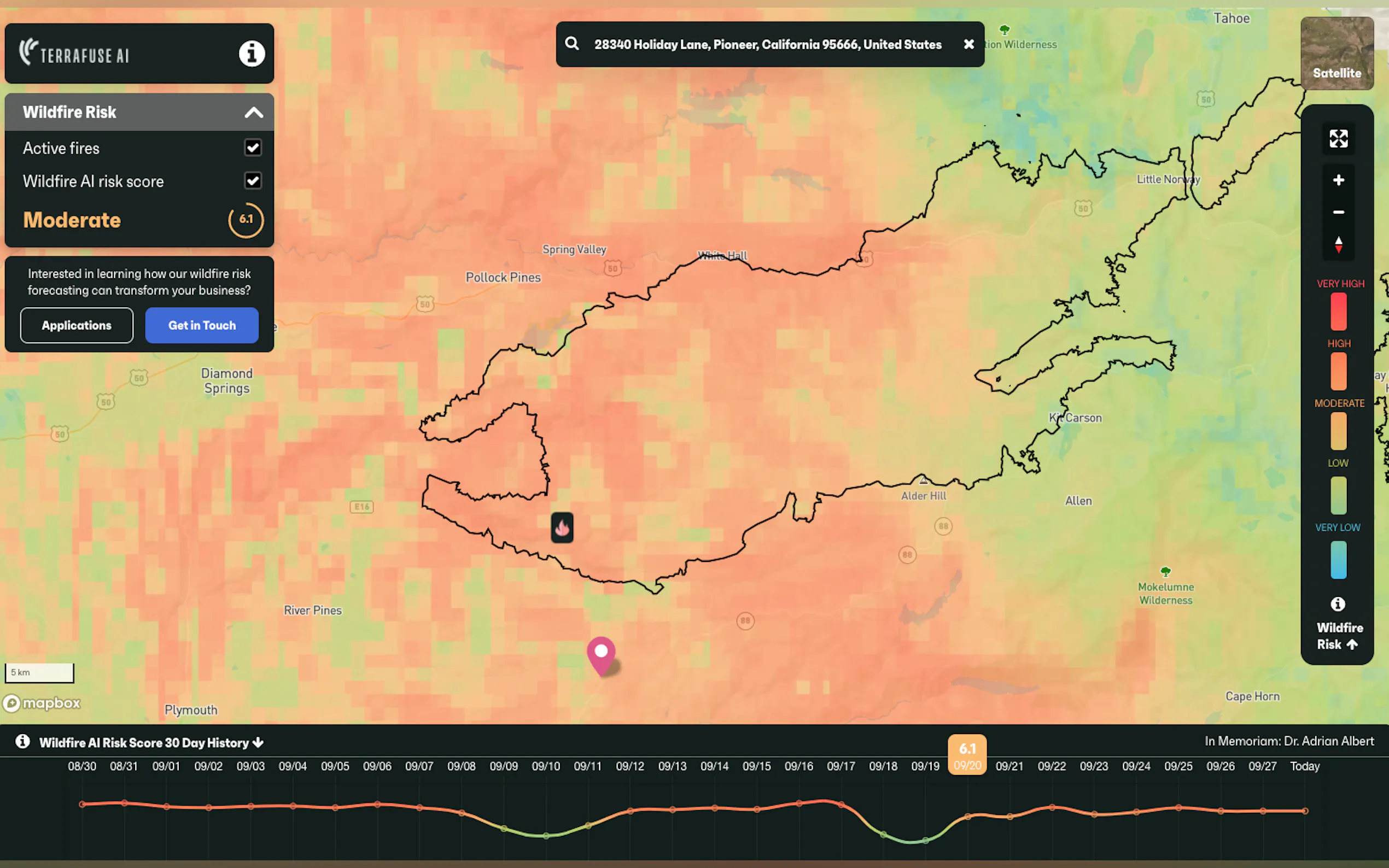
Task: Click the info icon beside the TerraFuse AI logo
Action: point(252,54)
